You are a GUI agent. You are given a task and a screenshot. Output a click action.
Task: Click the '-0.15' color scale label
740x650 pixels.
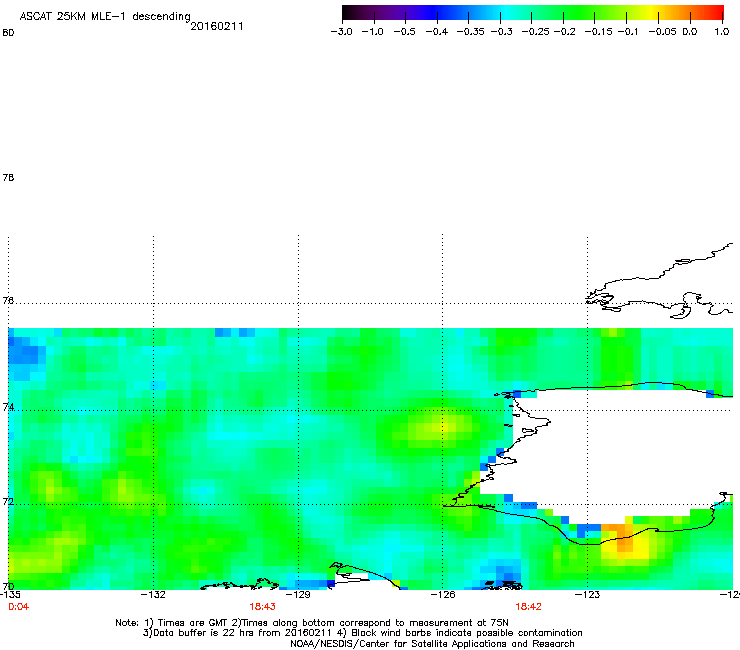click(598, 32)
